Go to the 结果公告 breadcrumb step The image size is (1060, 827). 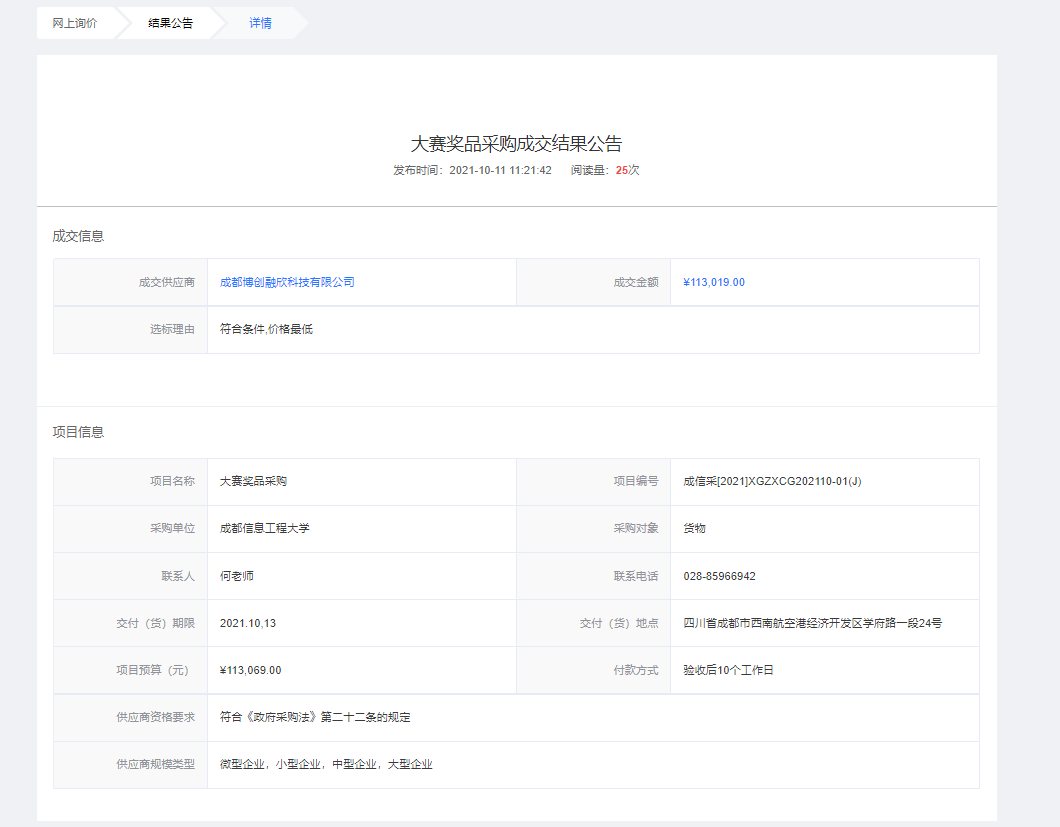170,23
